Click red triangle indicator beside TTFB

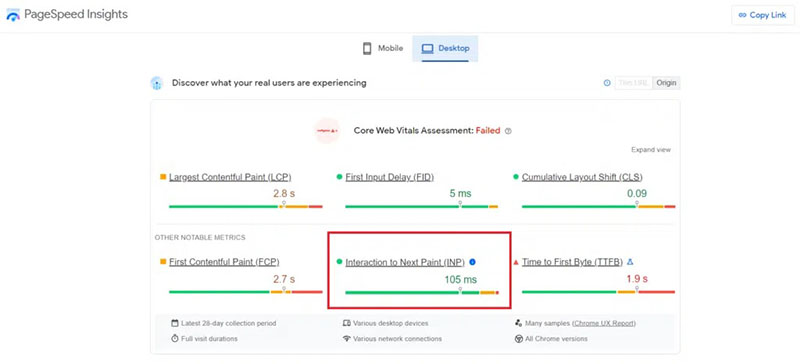(516, 261)
